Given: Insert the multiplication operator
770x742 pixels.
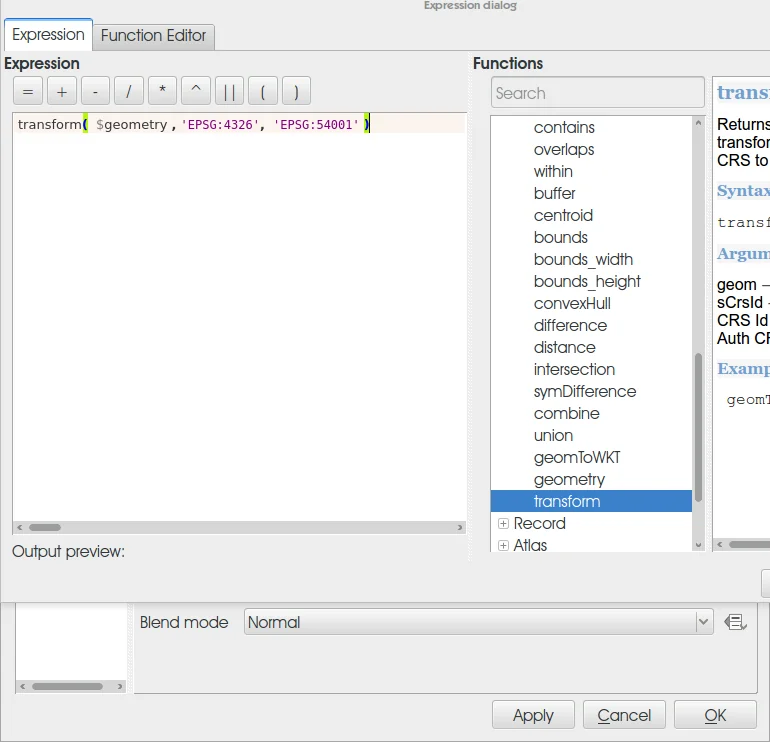Looking at the screenshot, I should pyautogui.click(x=162, y=92).
